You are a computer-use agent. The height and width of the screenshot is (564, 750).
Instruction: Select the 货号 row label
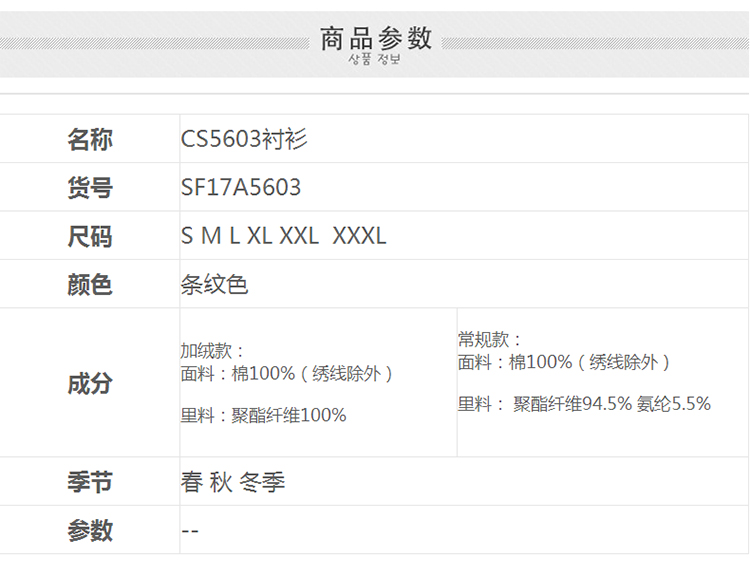pyautogui.click(x=90, y=188)
